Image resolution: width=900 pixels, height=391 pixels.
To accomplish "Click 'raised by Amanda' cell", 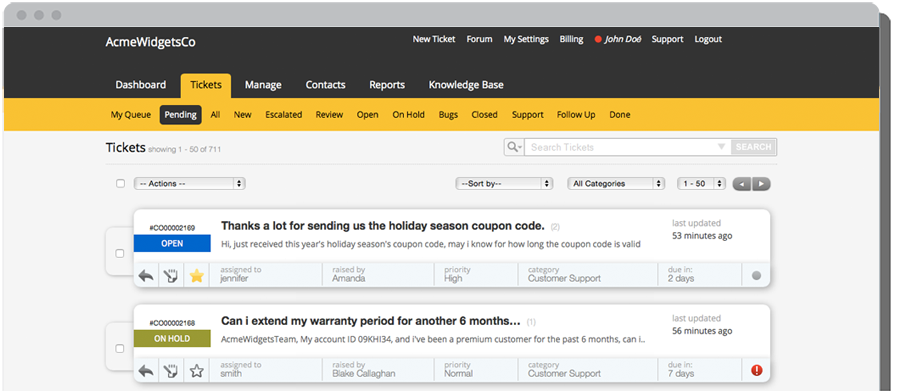I will point(378,274).
